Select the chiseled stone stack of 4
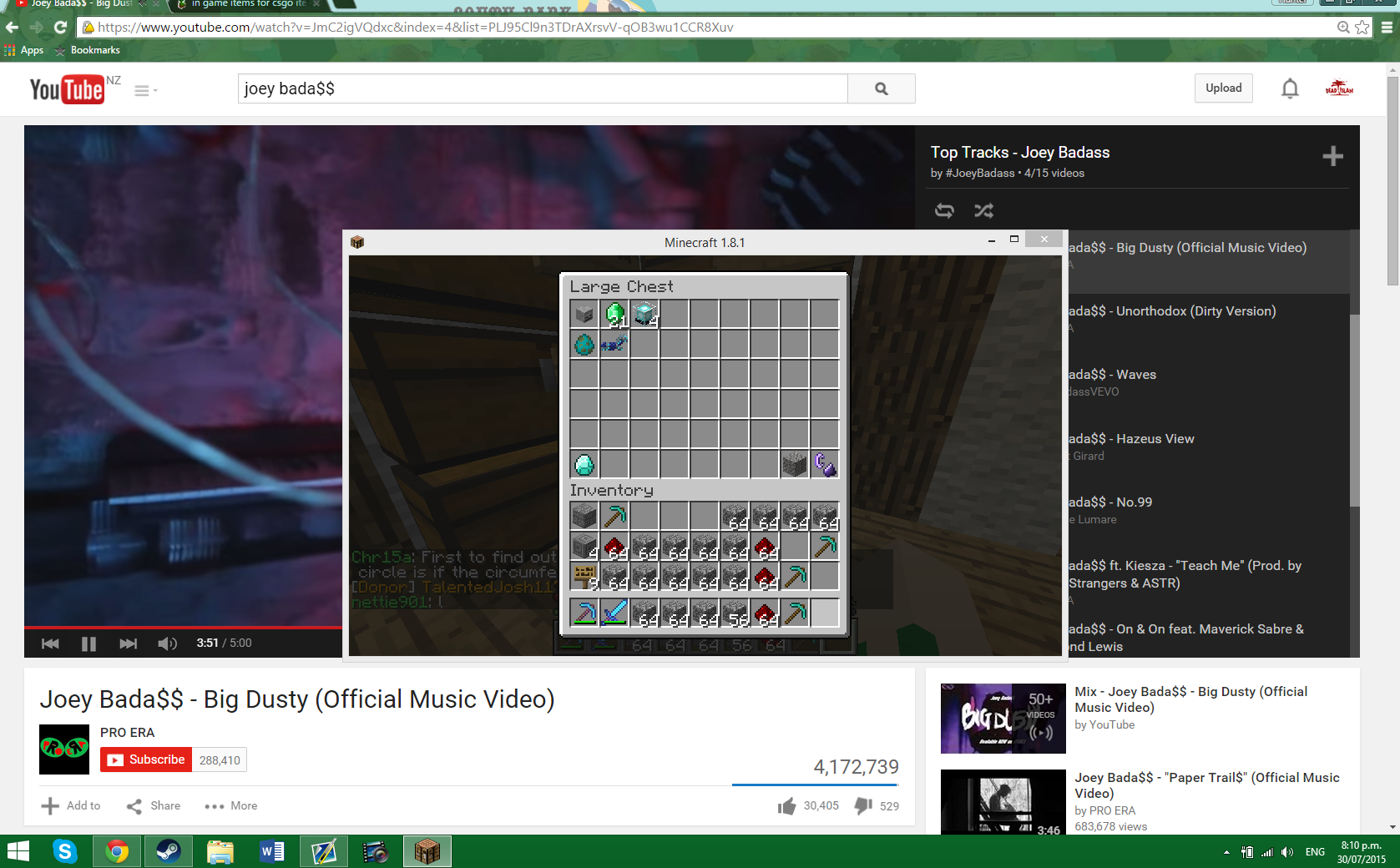This screenshot has height=868, width=1400. point(584,547)
